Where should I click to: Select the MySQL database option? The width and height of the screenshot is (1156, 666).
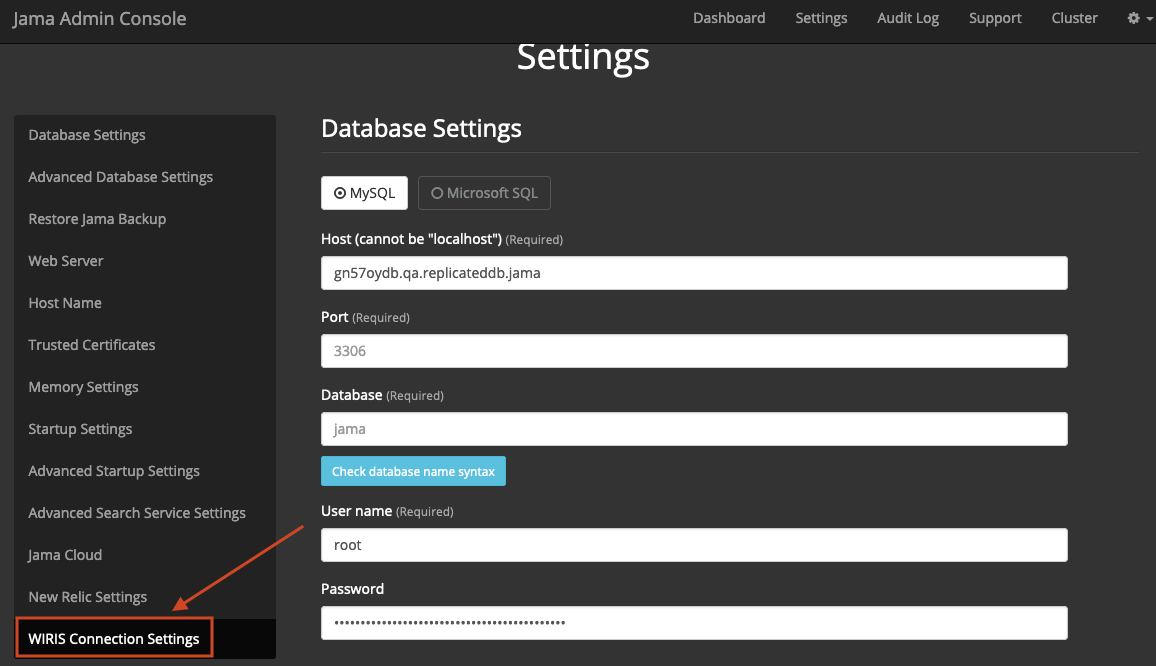tap(364, 193)
